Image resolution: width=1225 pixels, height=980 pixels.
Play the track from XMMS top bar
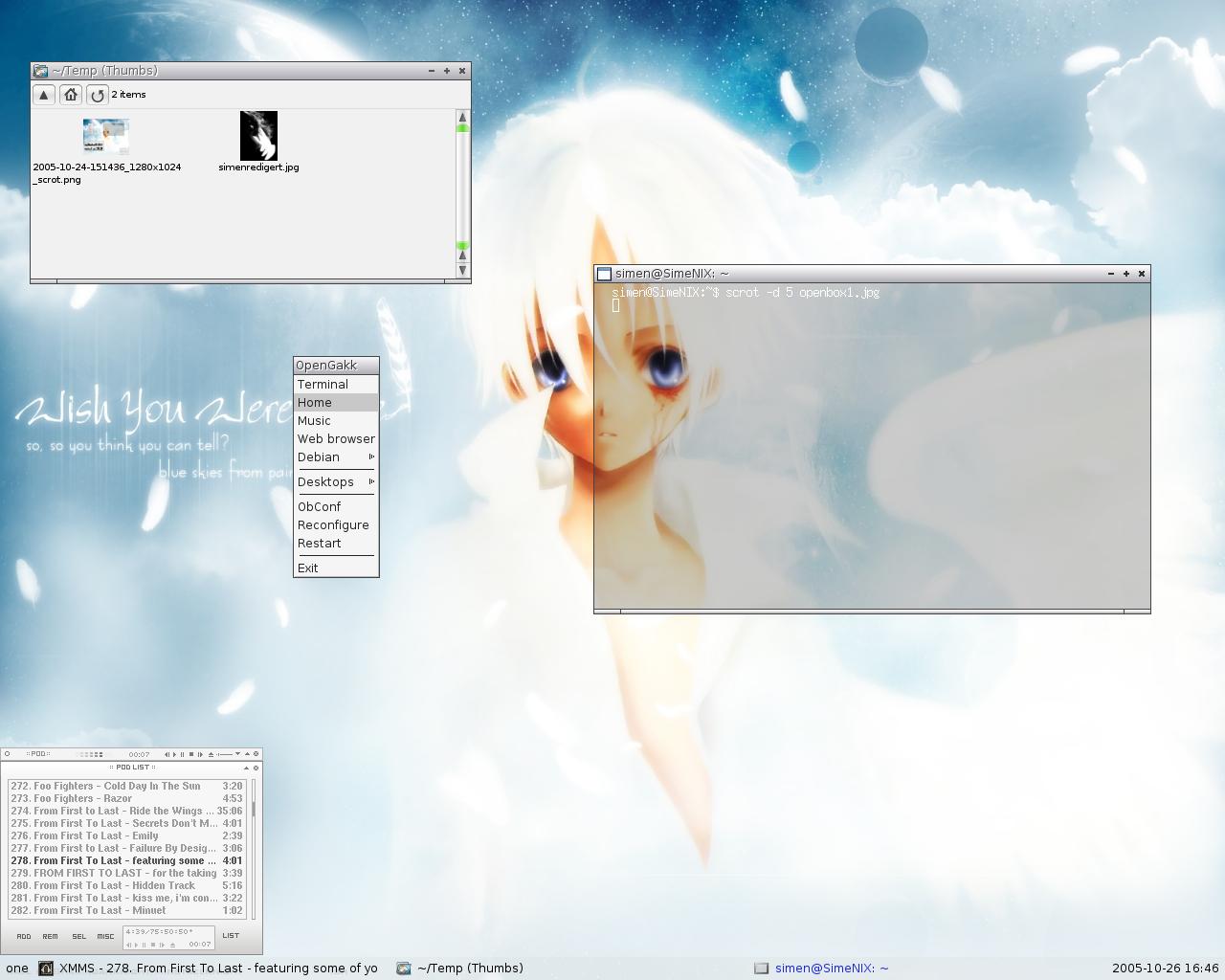pyautogui.click(x=174, y=754)
